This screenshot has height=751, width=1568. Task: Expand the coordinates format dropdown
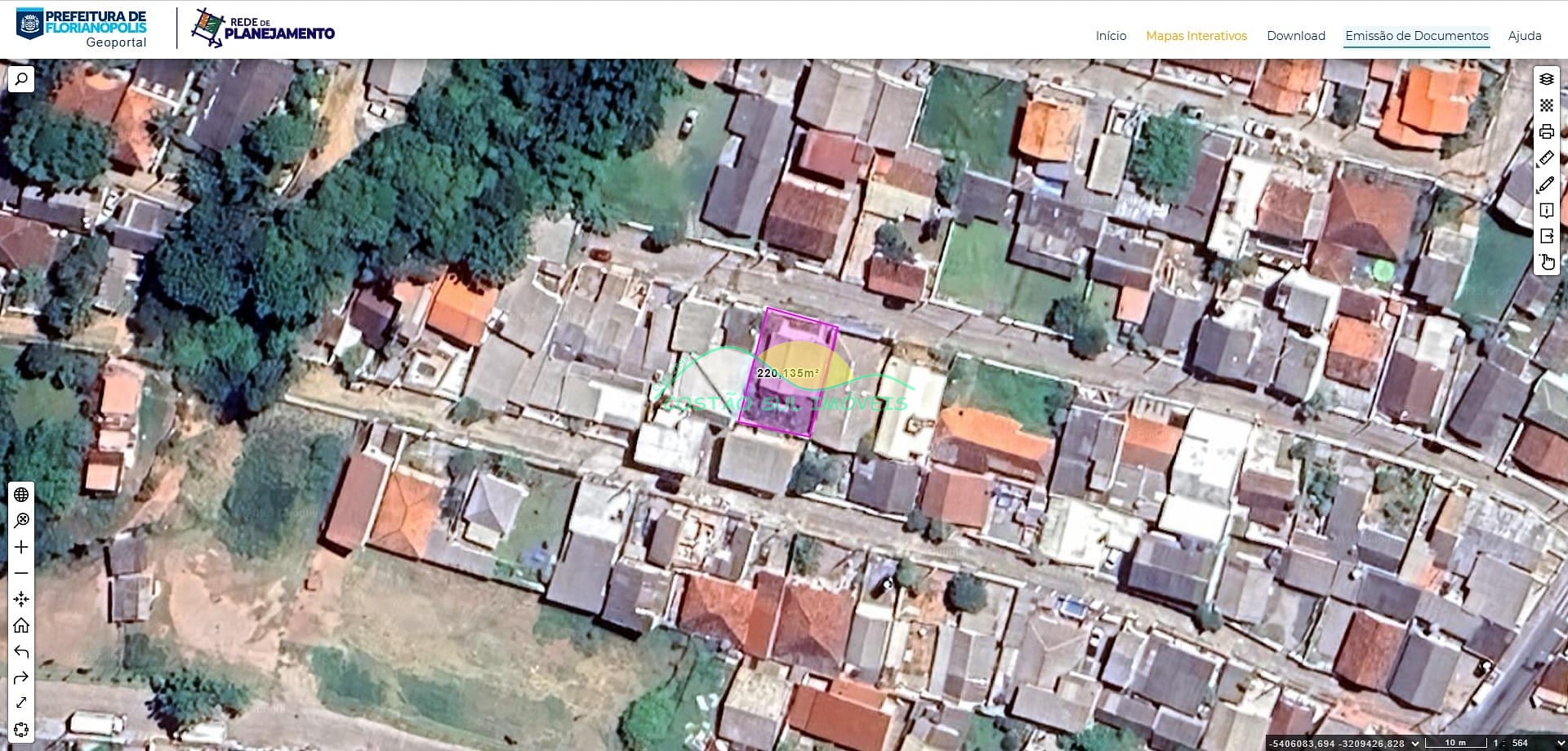(x=1415, y=743)
